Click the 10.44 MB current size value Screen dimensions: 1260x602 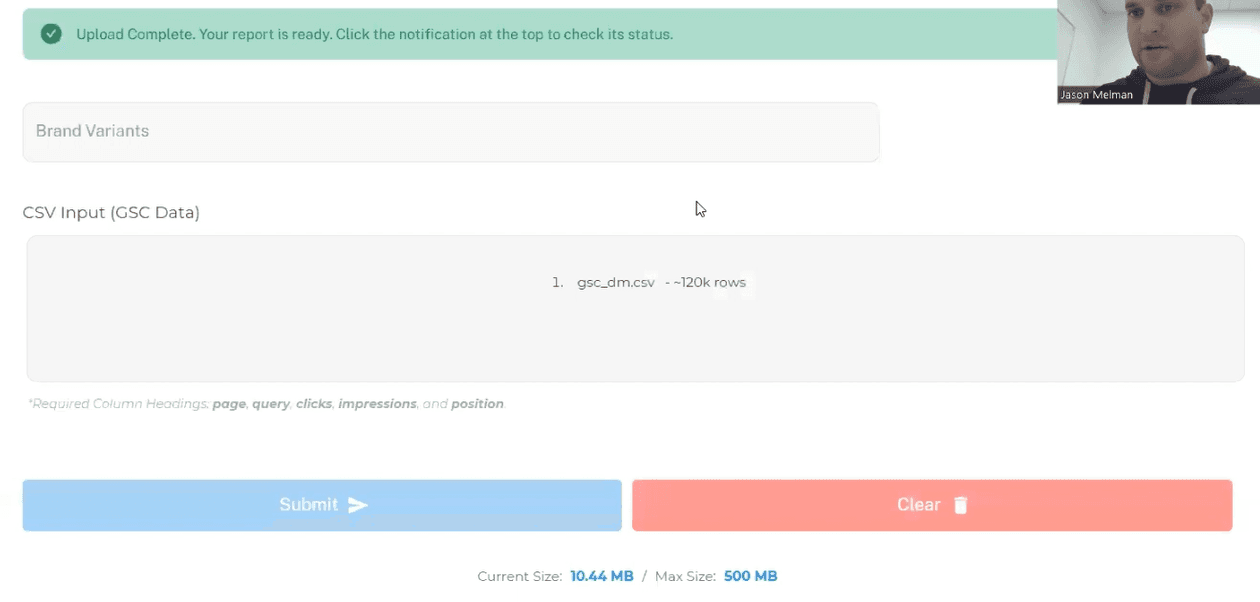point(601,576)
